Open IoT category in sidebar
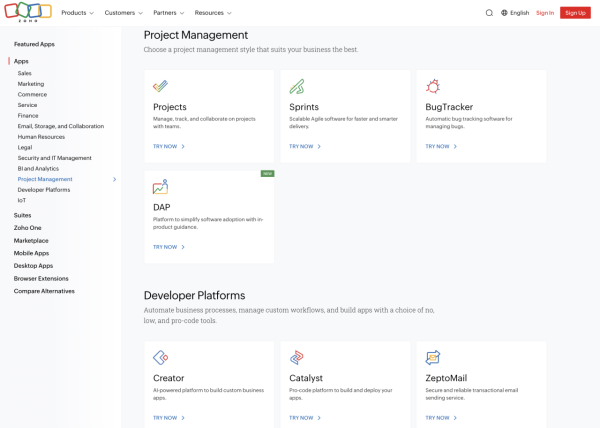Image resolution: width=600 pixels, height=428 pixels. click(22, 200)
